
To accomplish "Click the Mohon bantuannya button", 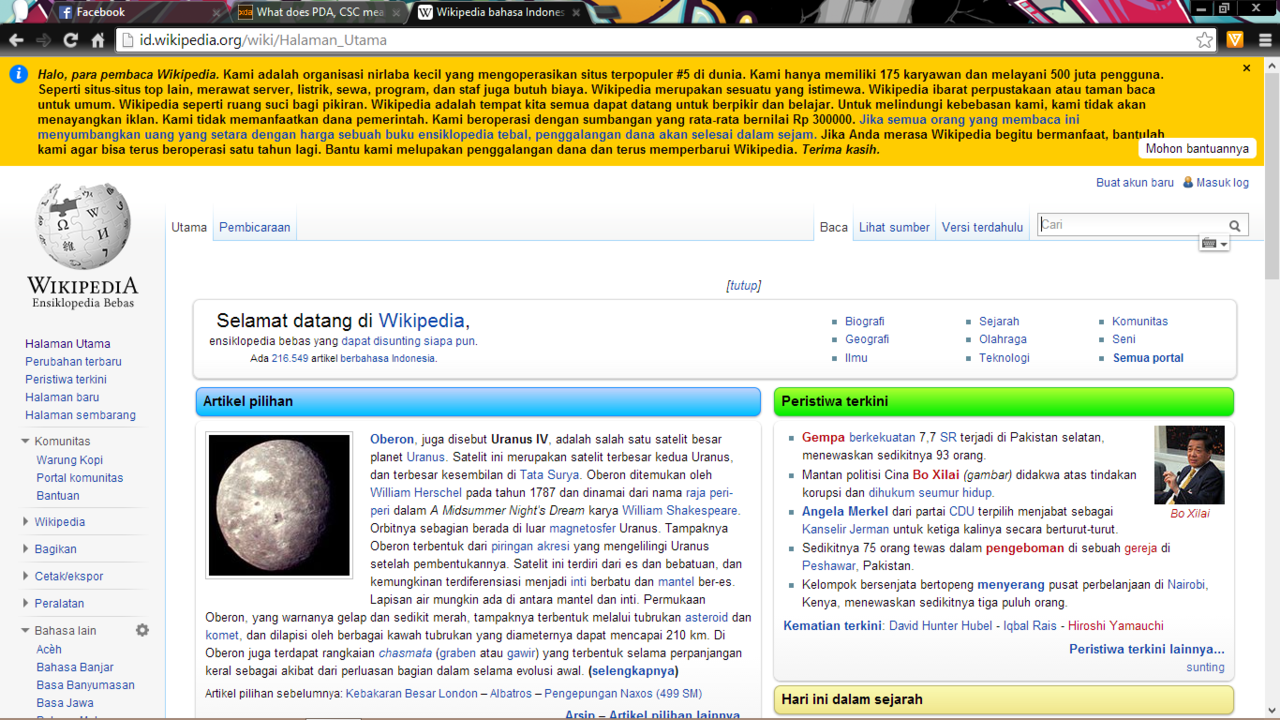I will 1197,148.
